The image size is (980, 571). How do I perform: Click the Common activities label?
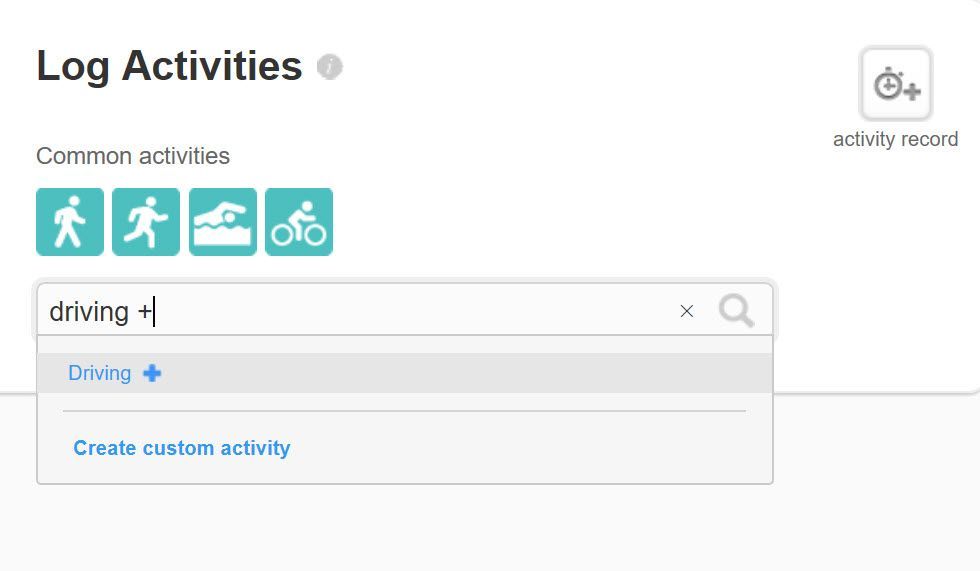[x=133, y=156]
